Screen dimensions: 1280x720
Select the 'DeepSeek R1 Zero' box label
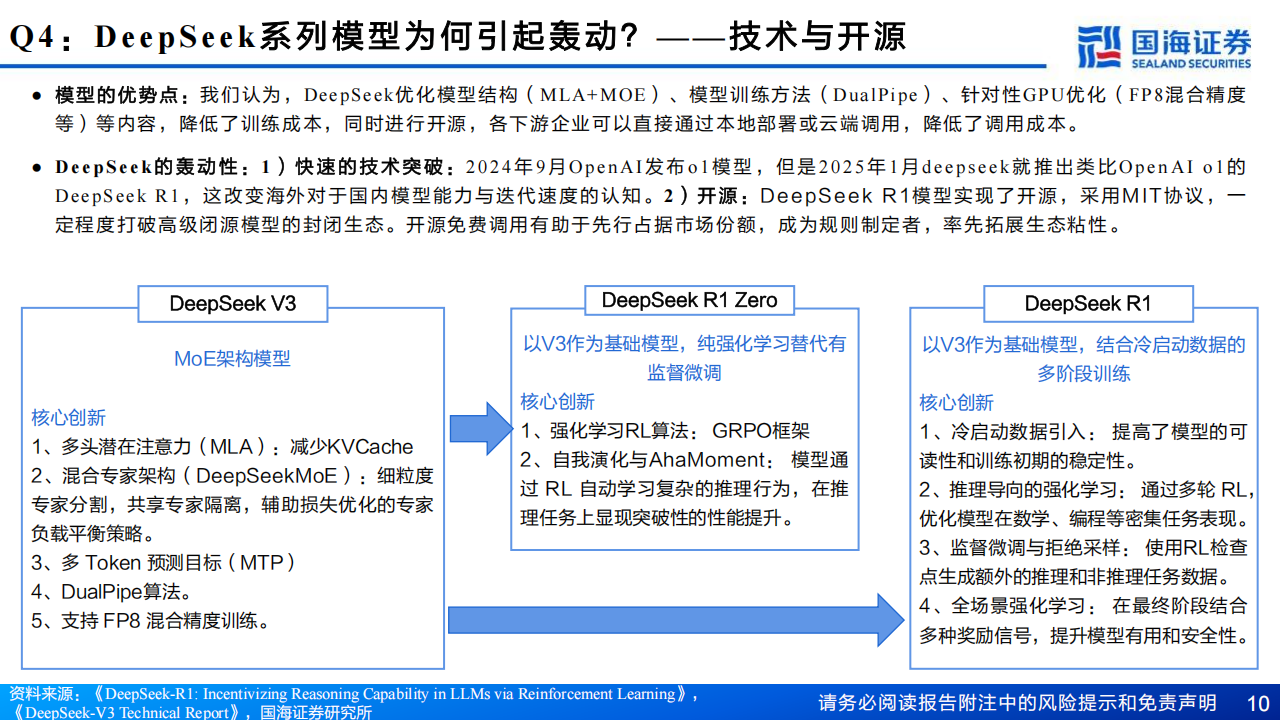689,300
